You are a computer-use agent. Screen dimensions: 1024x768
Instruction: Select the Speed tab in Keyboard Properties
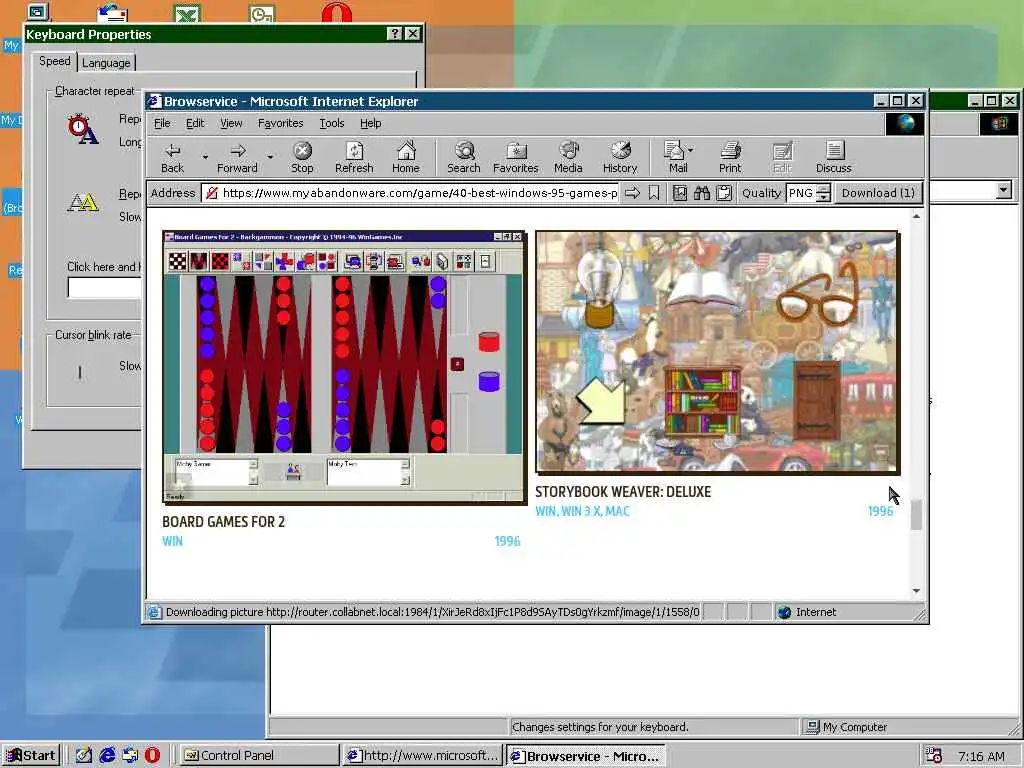coord(54,61)
